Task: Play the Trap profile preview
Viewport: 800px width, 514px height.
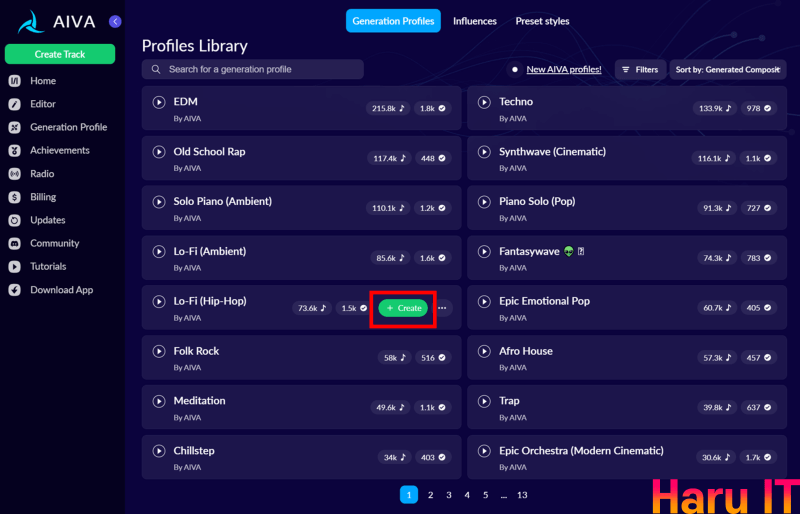Action: point(484,401)
